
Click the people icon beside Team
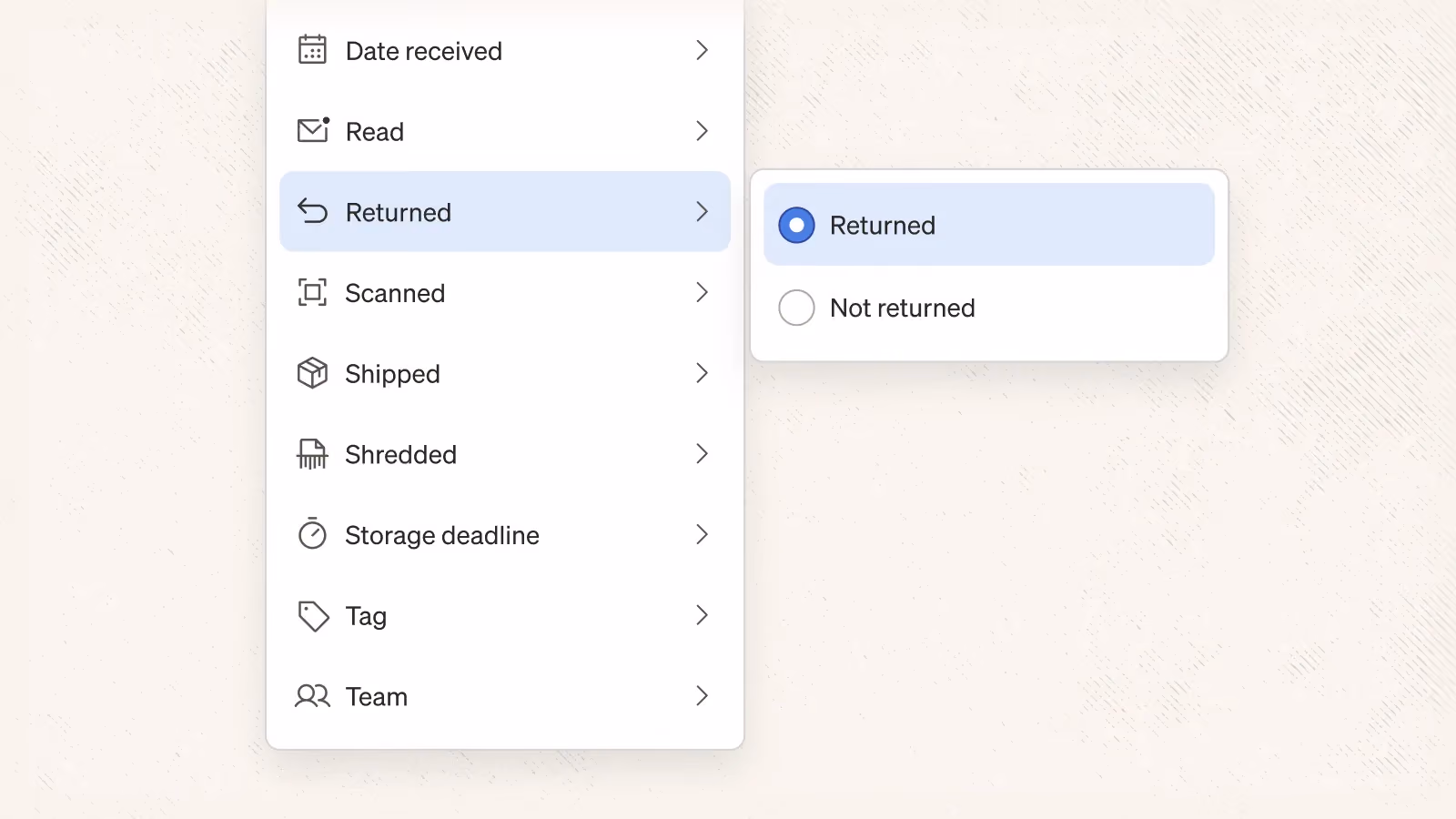312,696
